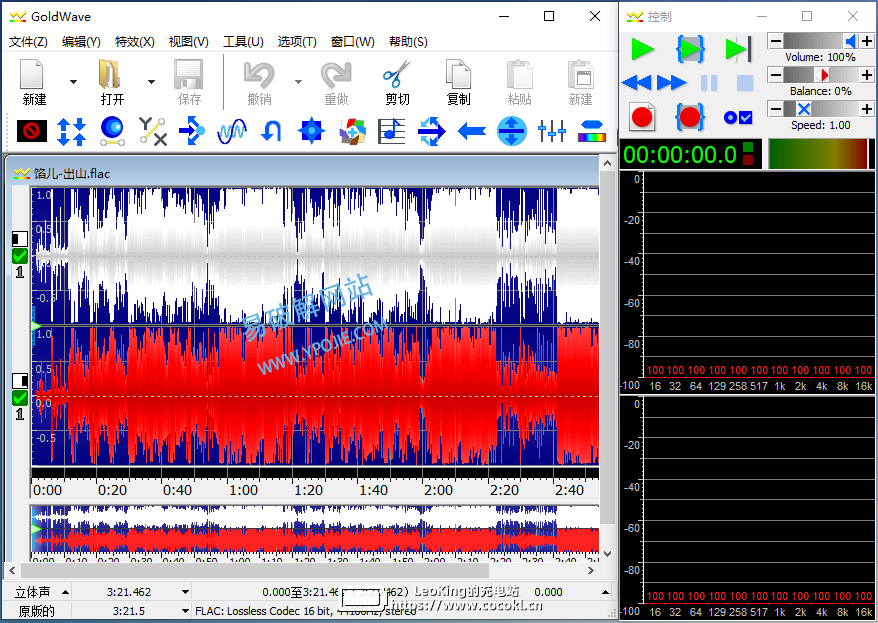Image resolution: width=878 pixels, height=623 pixels.
Task: Expand the undo history arrow beside 撤销
Action: click(298, 82)
